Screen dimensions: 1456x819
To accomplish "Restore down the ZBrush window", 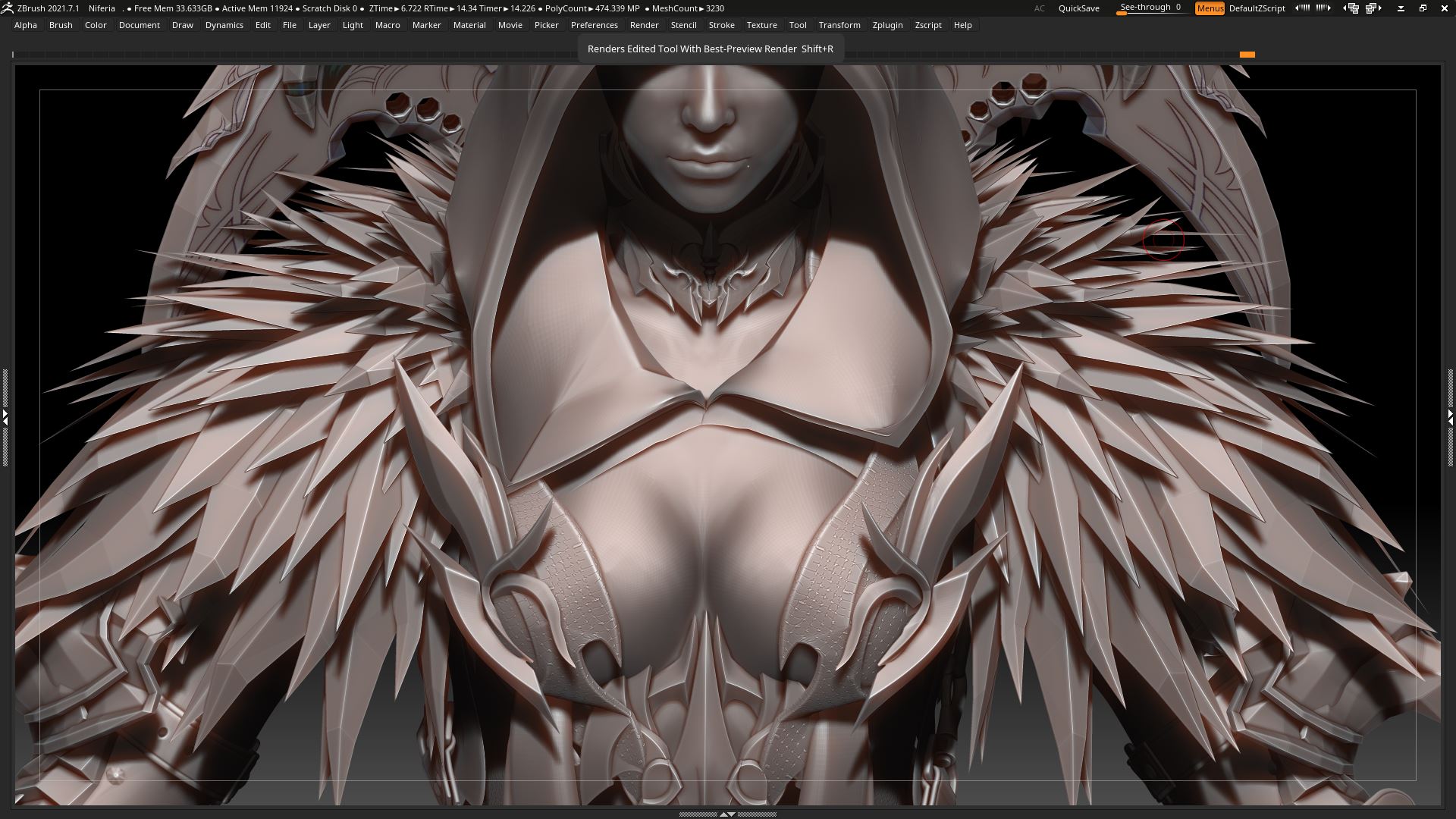I will [x=1423, y=8].
